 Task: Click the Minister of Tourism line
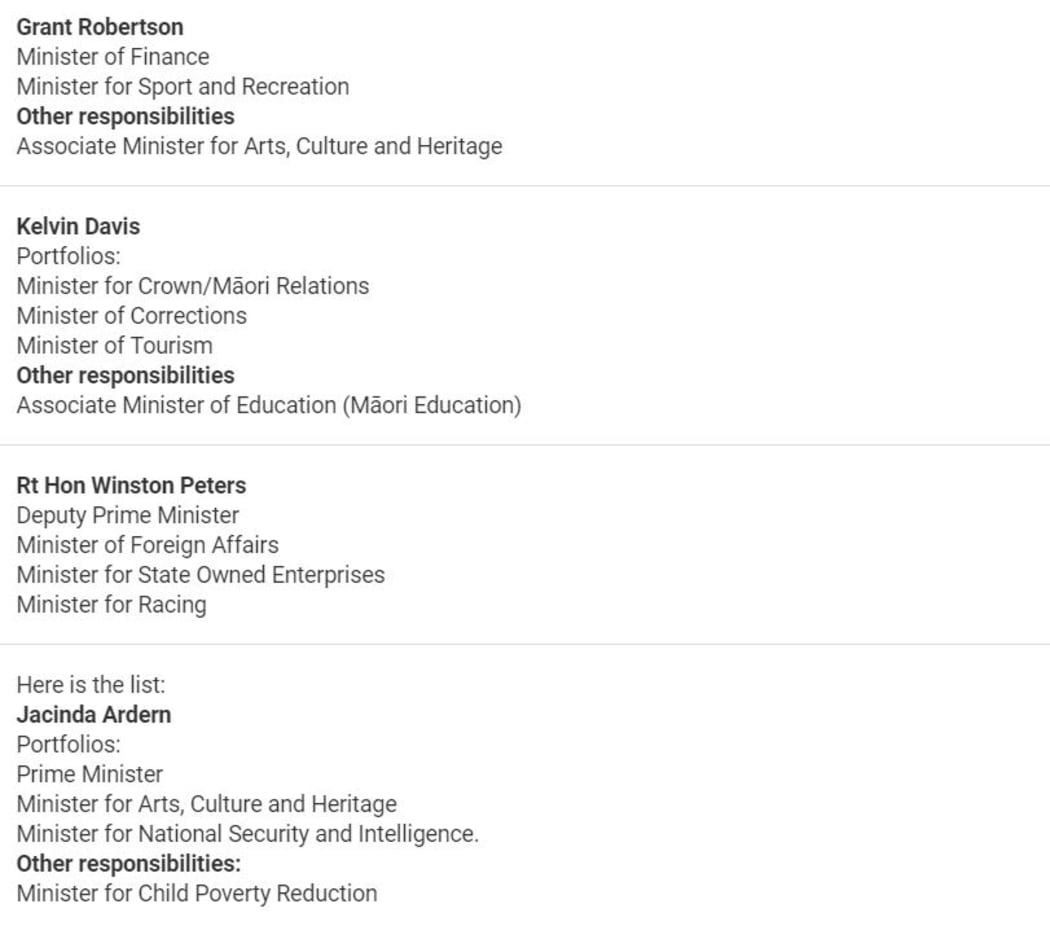115,345
